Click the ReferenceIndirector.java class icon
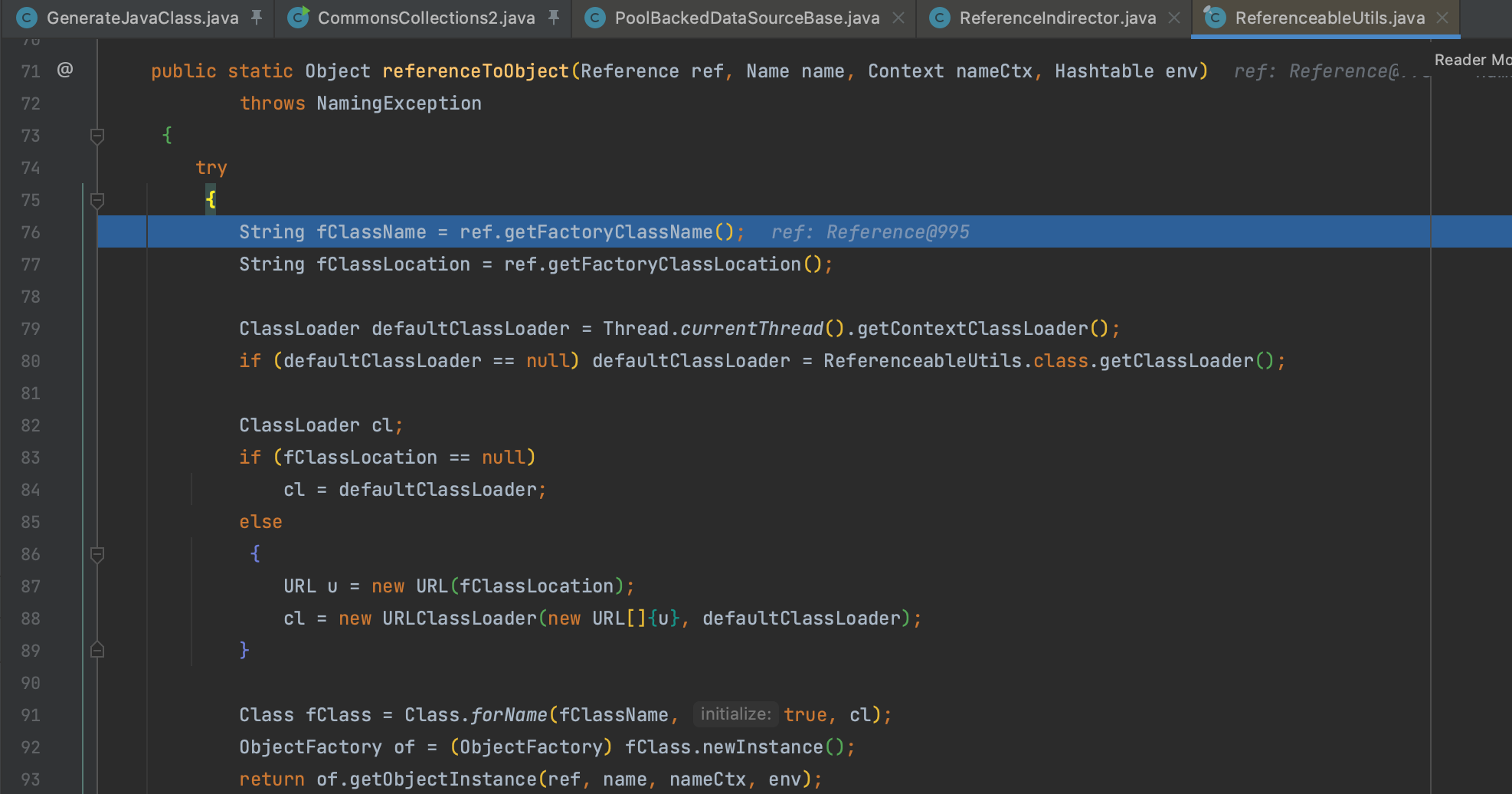The width and height of the screenshot is (1512, 794). pyautogui.click(x=940, y=18)
